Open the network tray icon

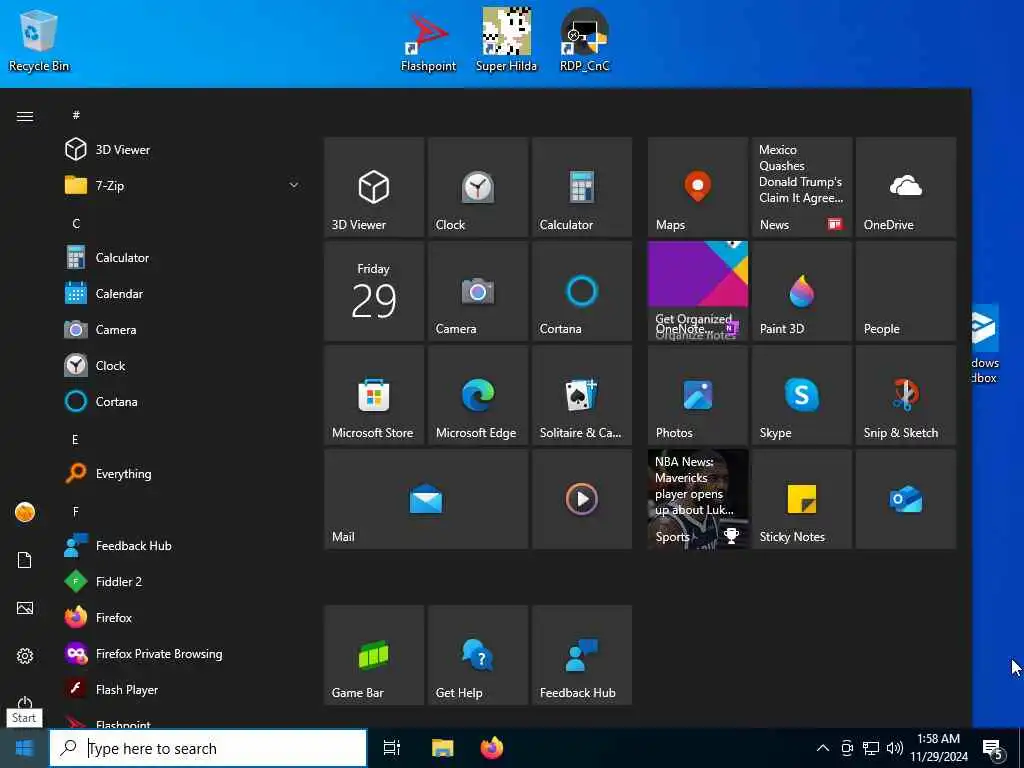(x=871, y=748)
